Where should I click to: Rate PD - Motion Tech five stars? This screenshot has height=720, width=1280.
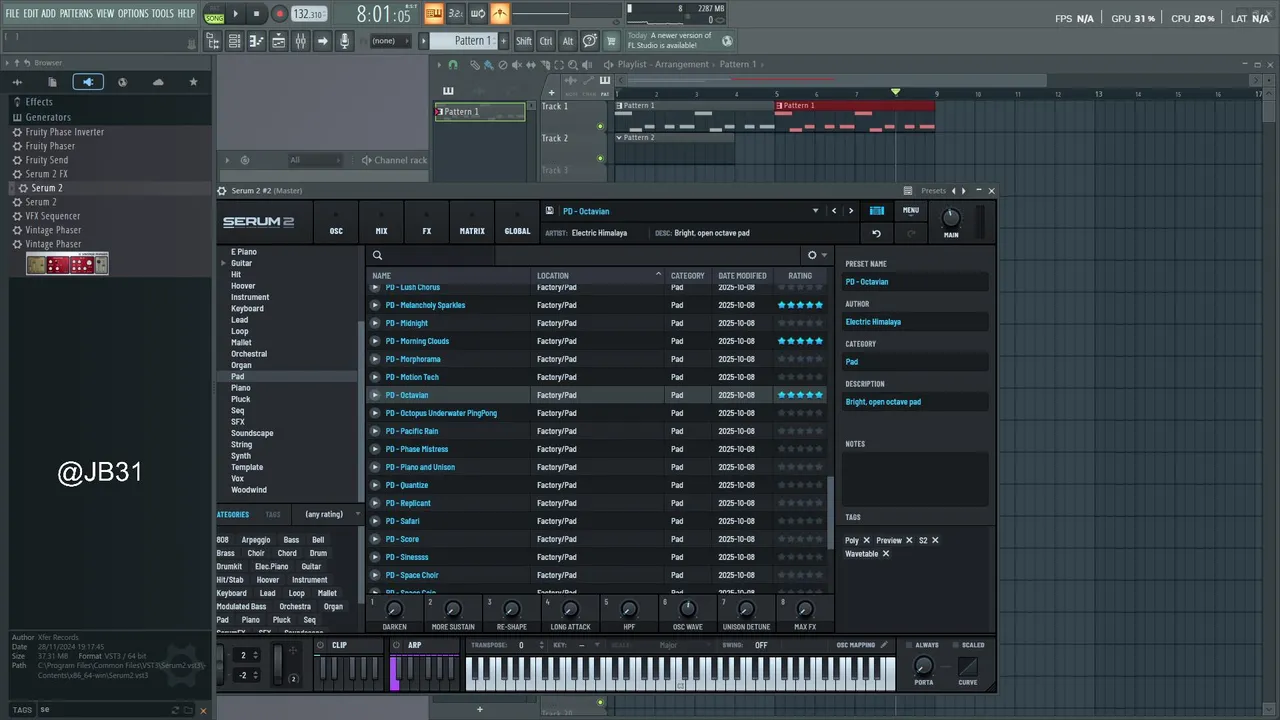point(820,377)
